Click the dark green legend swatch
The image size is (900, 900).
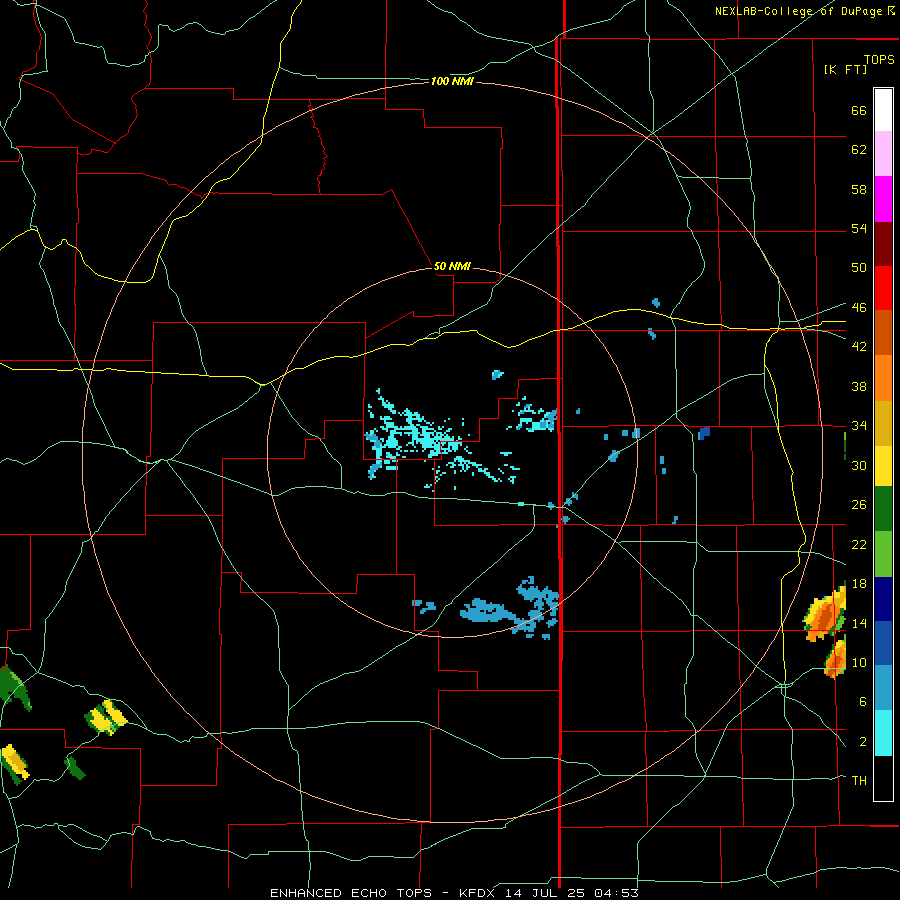(883, 509)
